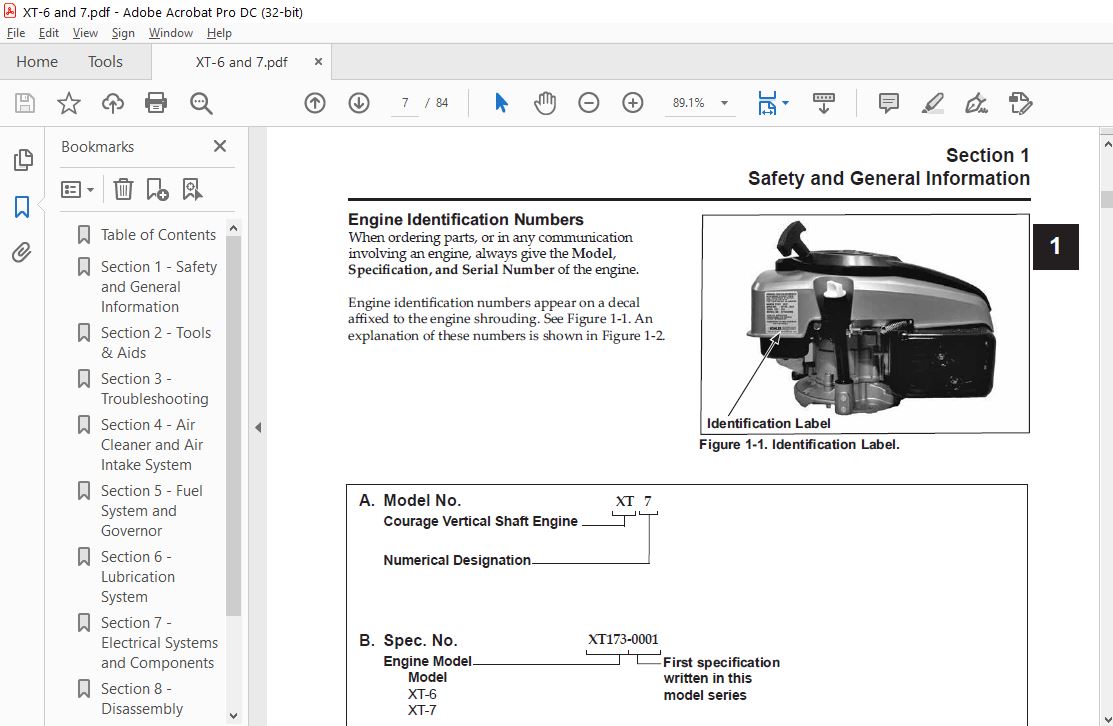
Task: Click the "/ 84" total pages text
Action: click(x=437, y=103)
